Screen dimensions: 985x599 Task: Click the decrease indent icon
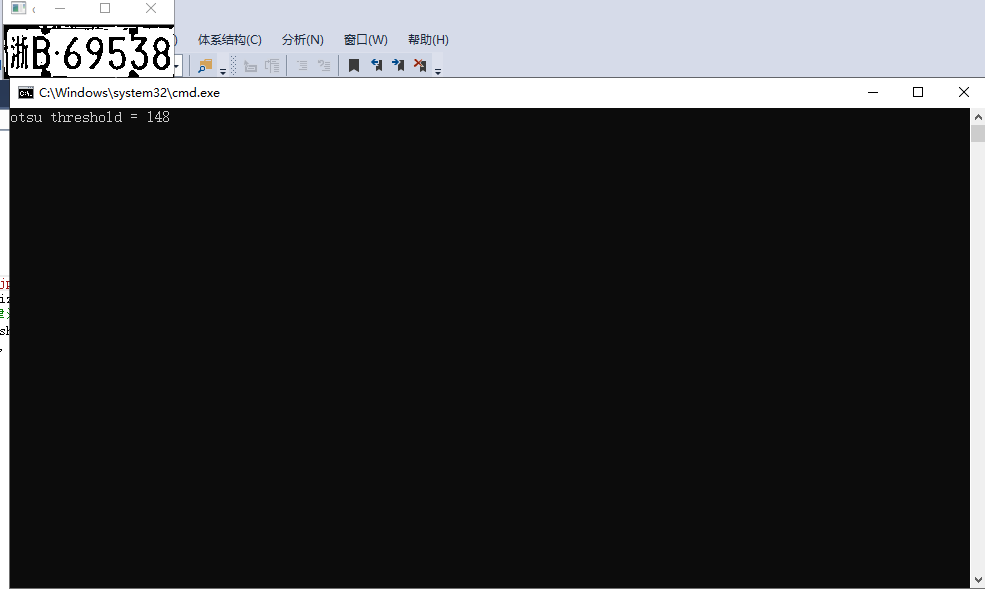coord(250,65)
